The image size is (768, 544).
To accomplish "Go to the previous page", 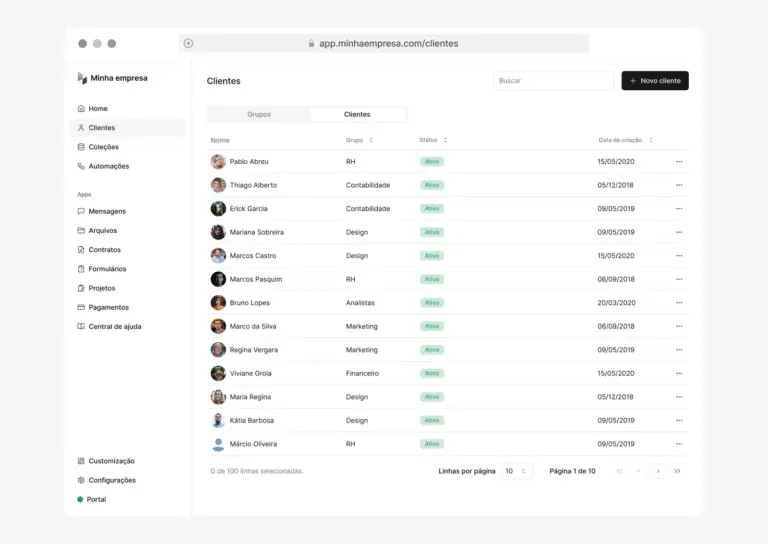I will pos(639,471).
